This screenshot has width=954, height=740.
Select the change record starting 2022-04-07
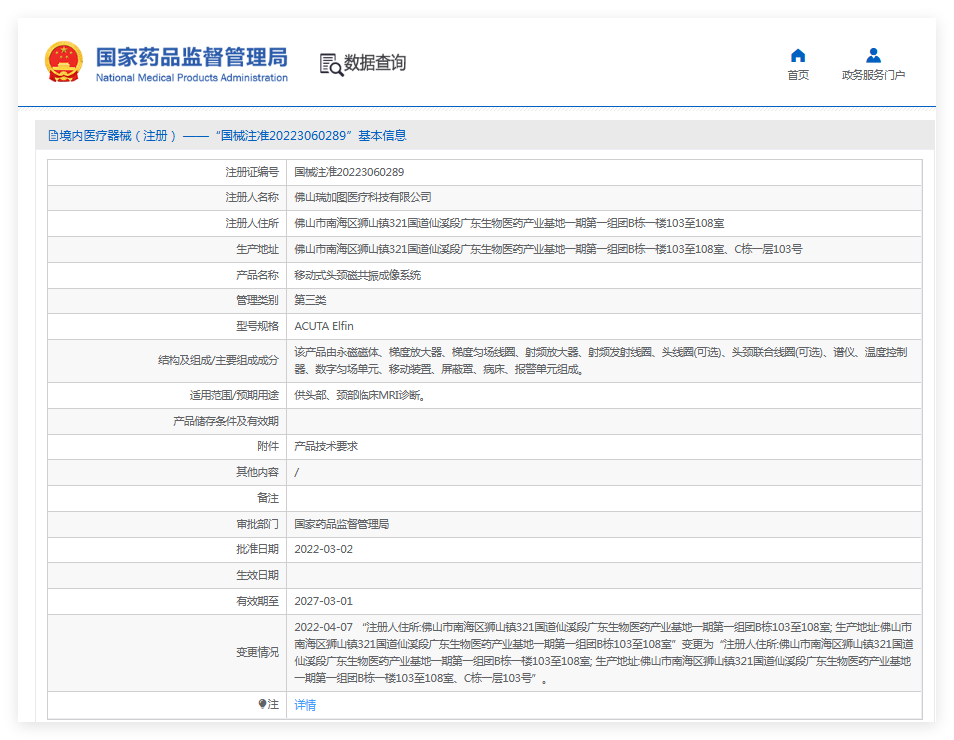click(x=604, y=652)
